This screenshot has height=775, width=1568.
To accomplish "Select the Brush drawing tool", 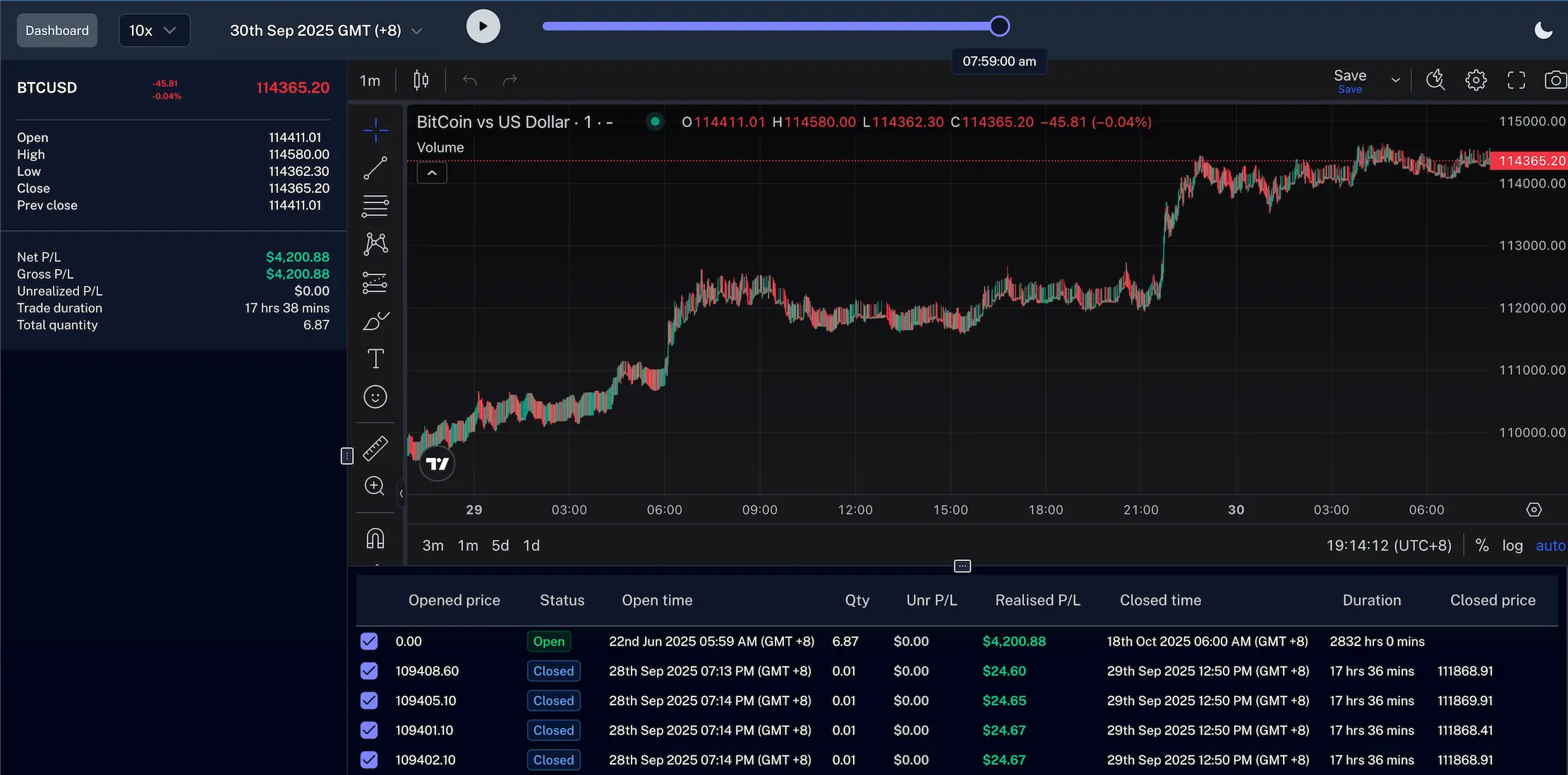I will (375, 320).
